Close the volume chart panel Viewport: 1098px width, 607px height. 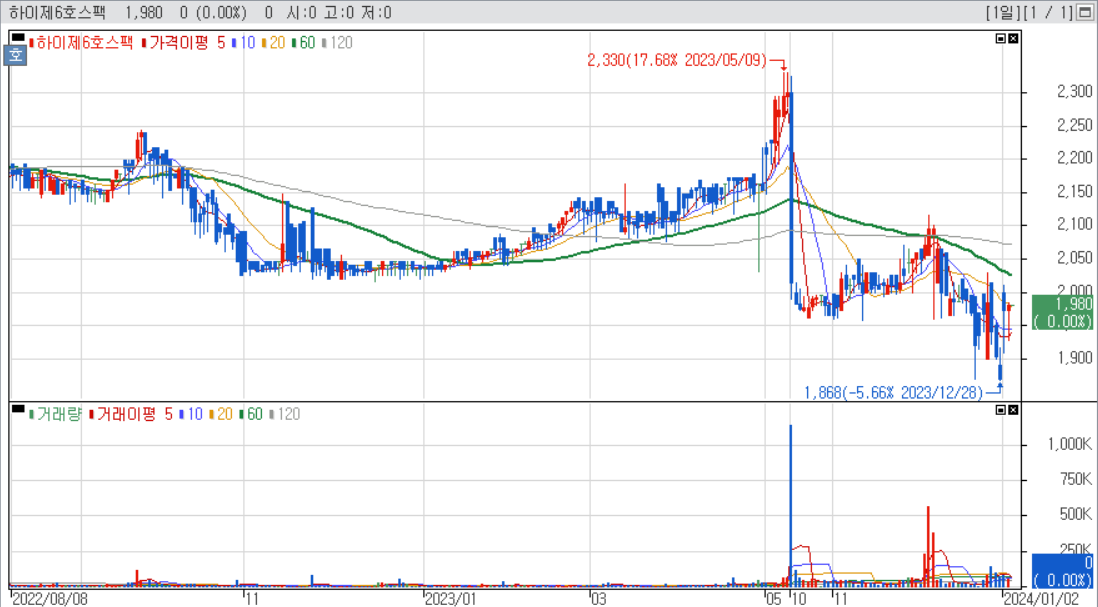pyautogui.click(x=1013, y=410)
